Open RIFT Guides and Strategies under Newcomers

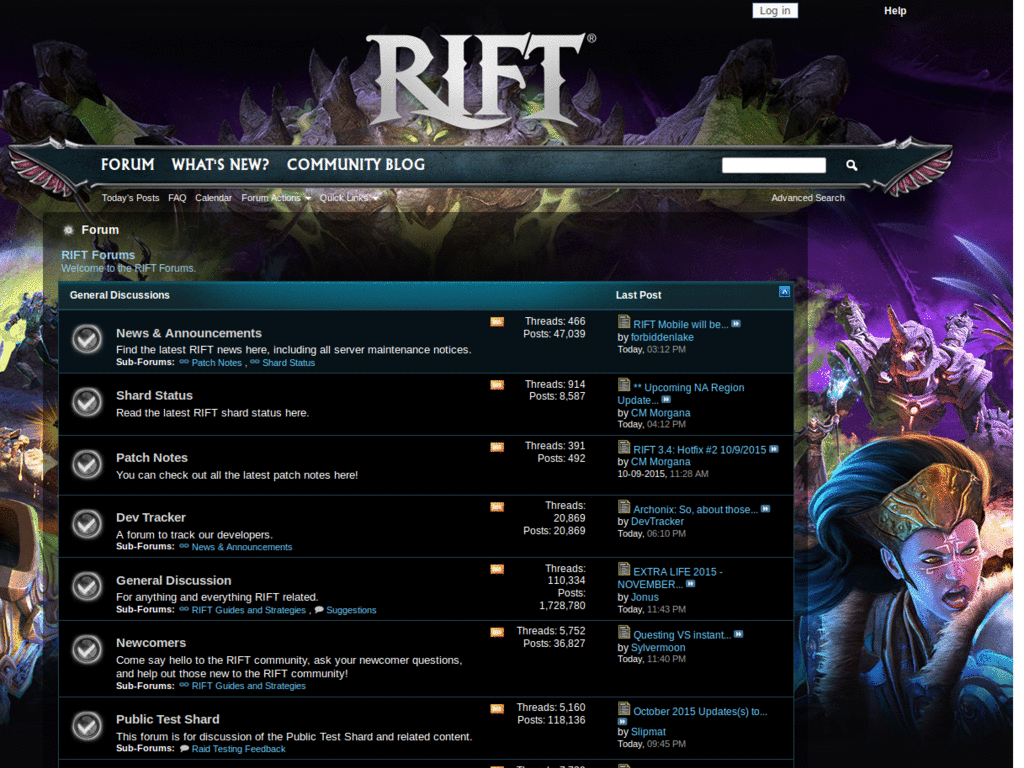tap(248, 686)
